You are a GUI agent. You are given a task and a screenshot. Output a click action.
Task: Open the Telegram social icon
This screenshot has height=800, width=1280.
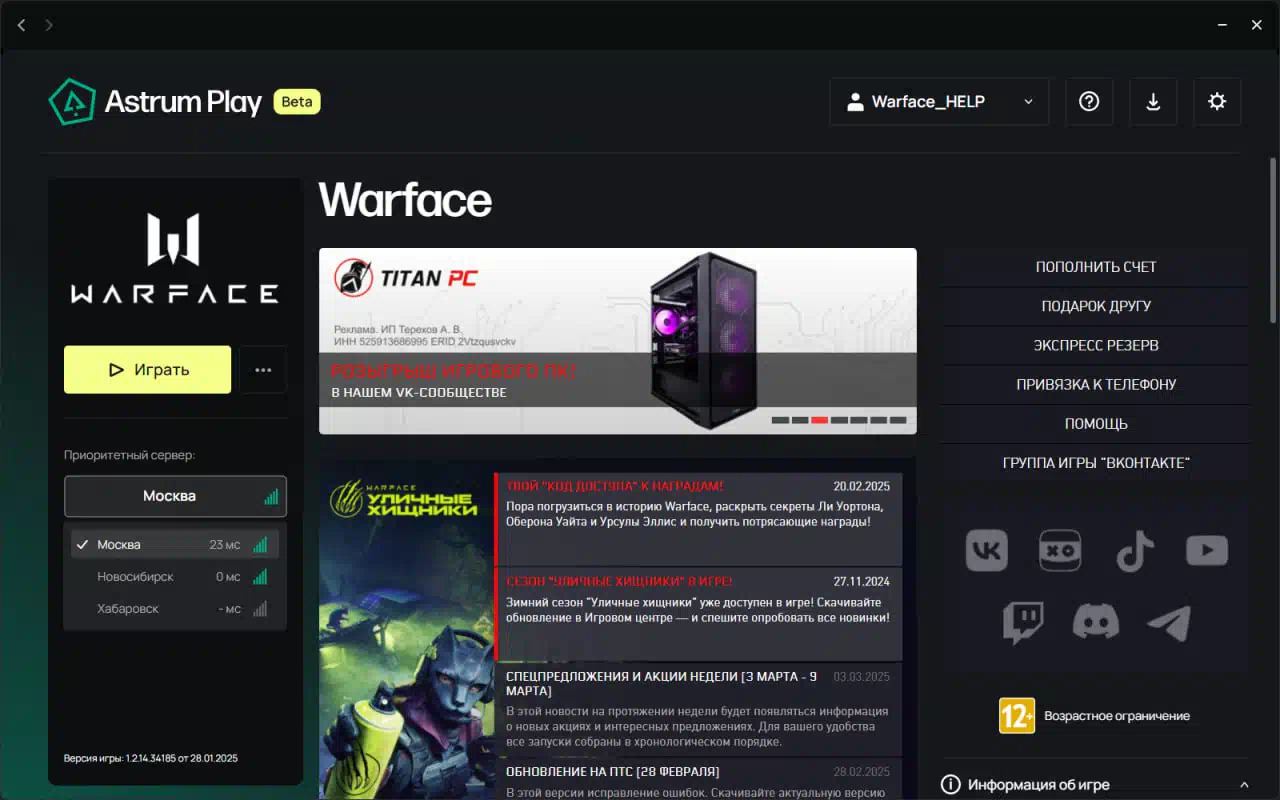click(1169, 622)
